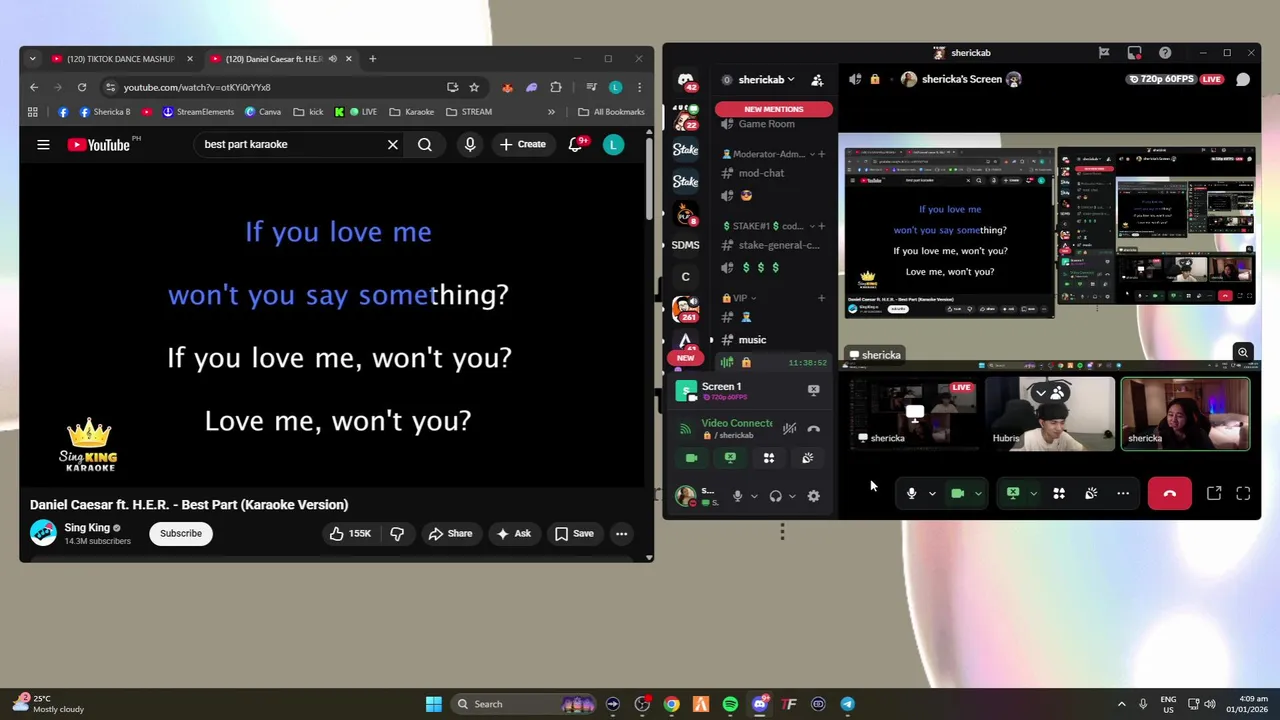
Task: Open Discord user settings gear
Action: coord(813,496)
